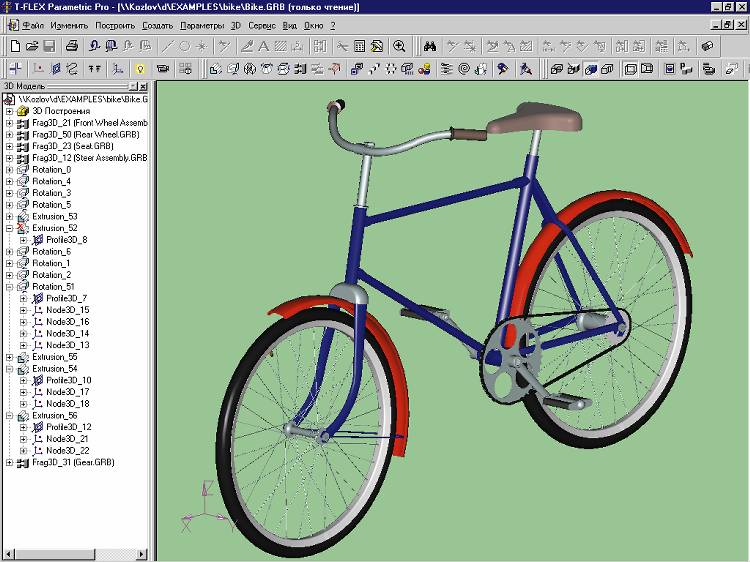Expand the Profile3D_8 child node
750x562 pixels.
tap(23, 240)
